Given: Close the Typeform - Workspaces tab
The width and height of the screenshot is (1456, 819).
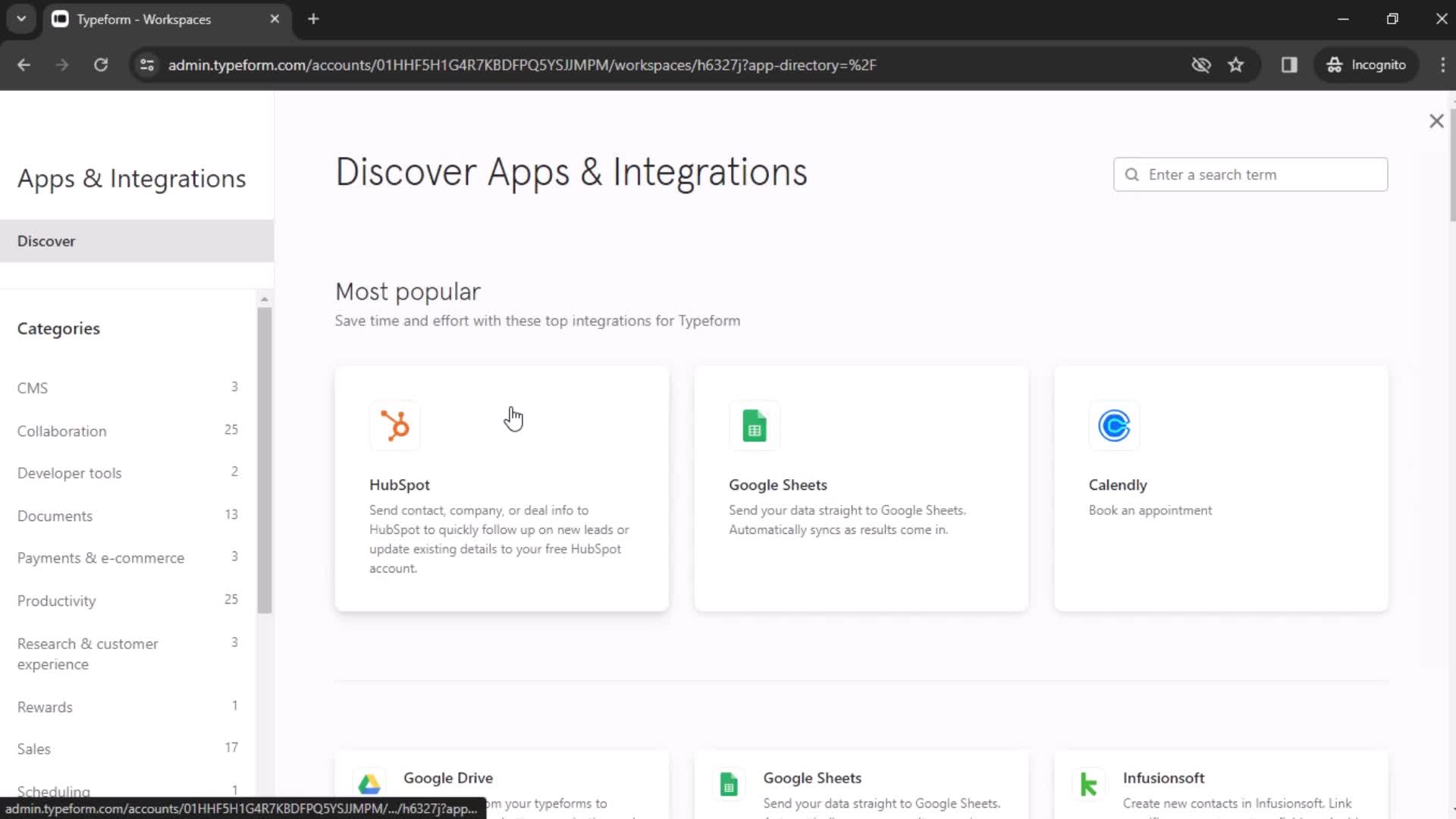Looking at the screenshot, I should [x=275, y=19].
